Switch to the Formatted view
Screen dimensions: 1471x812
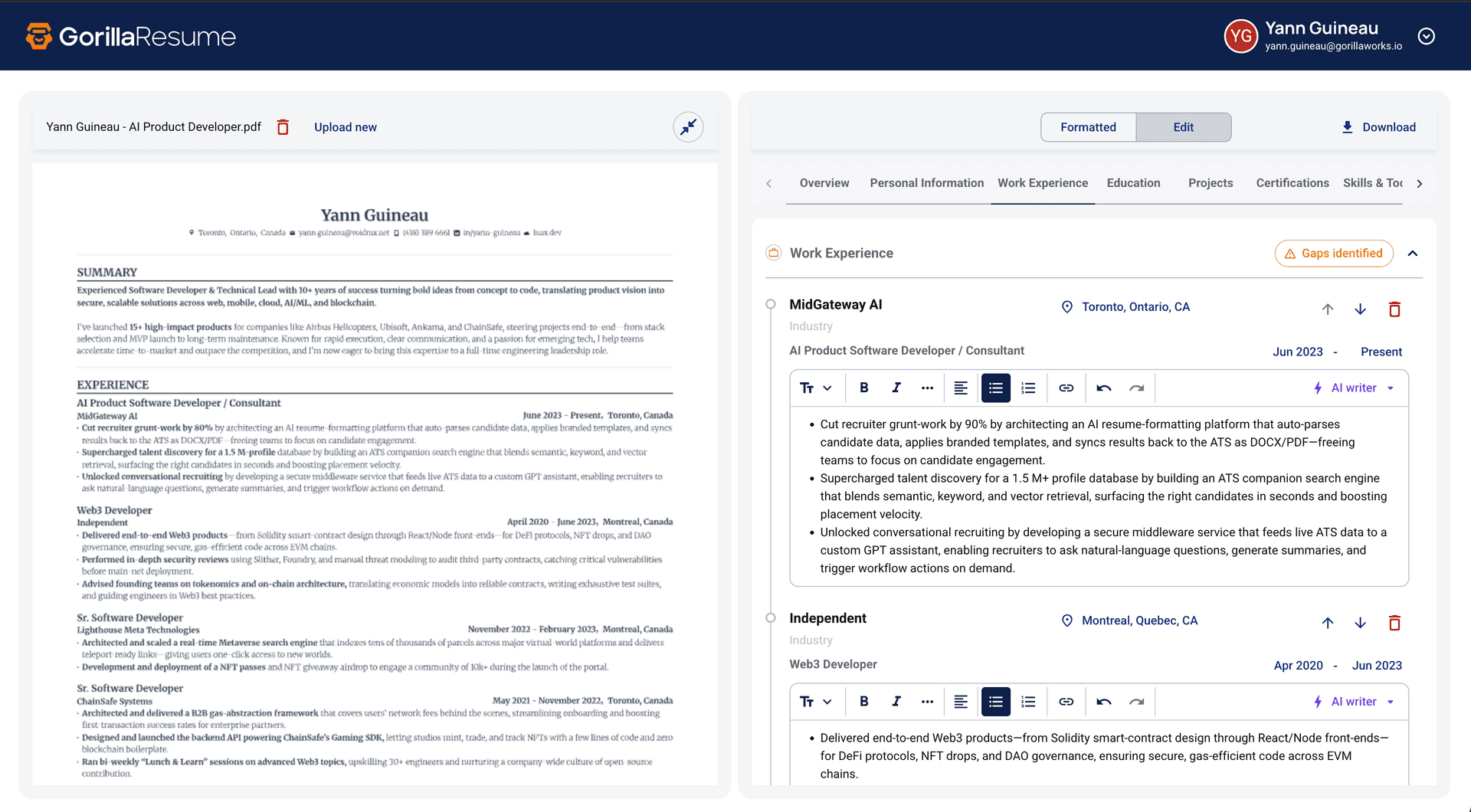click(1088, 126)
